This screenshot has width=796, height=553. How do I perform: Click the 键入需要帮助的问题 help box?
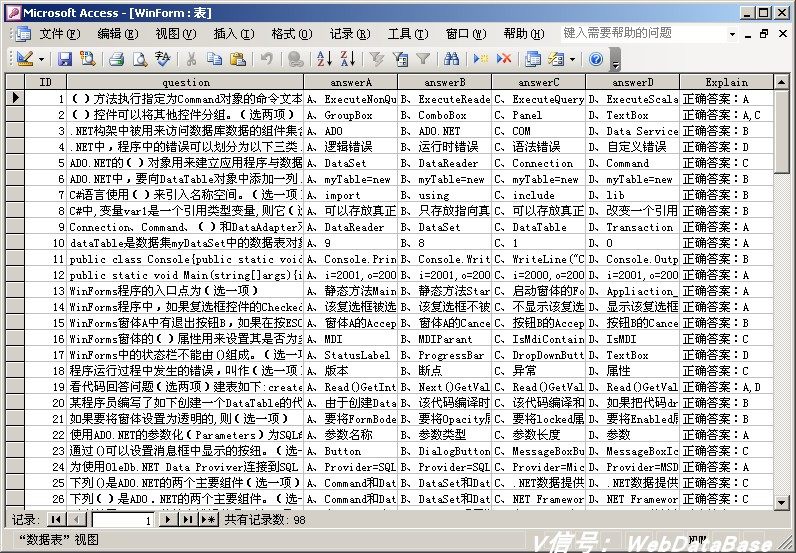coord(643,34)
